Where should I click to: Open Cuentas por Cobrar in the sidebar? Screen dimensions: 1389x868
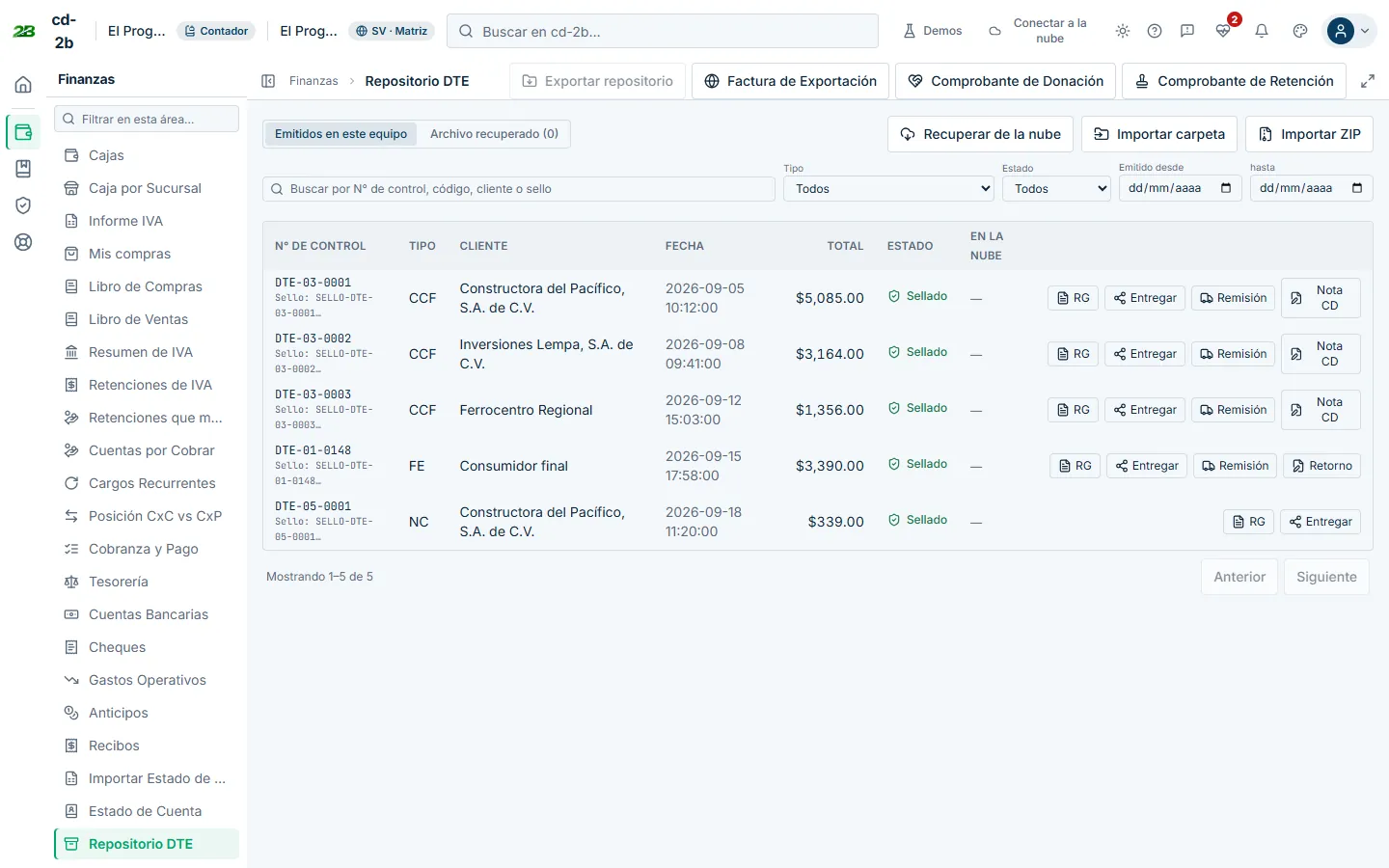point(147,450)
